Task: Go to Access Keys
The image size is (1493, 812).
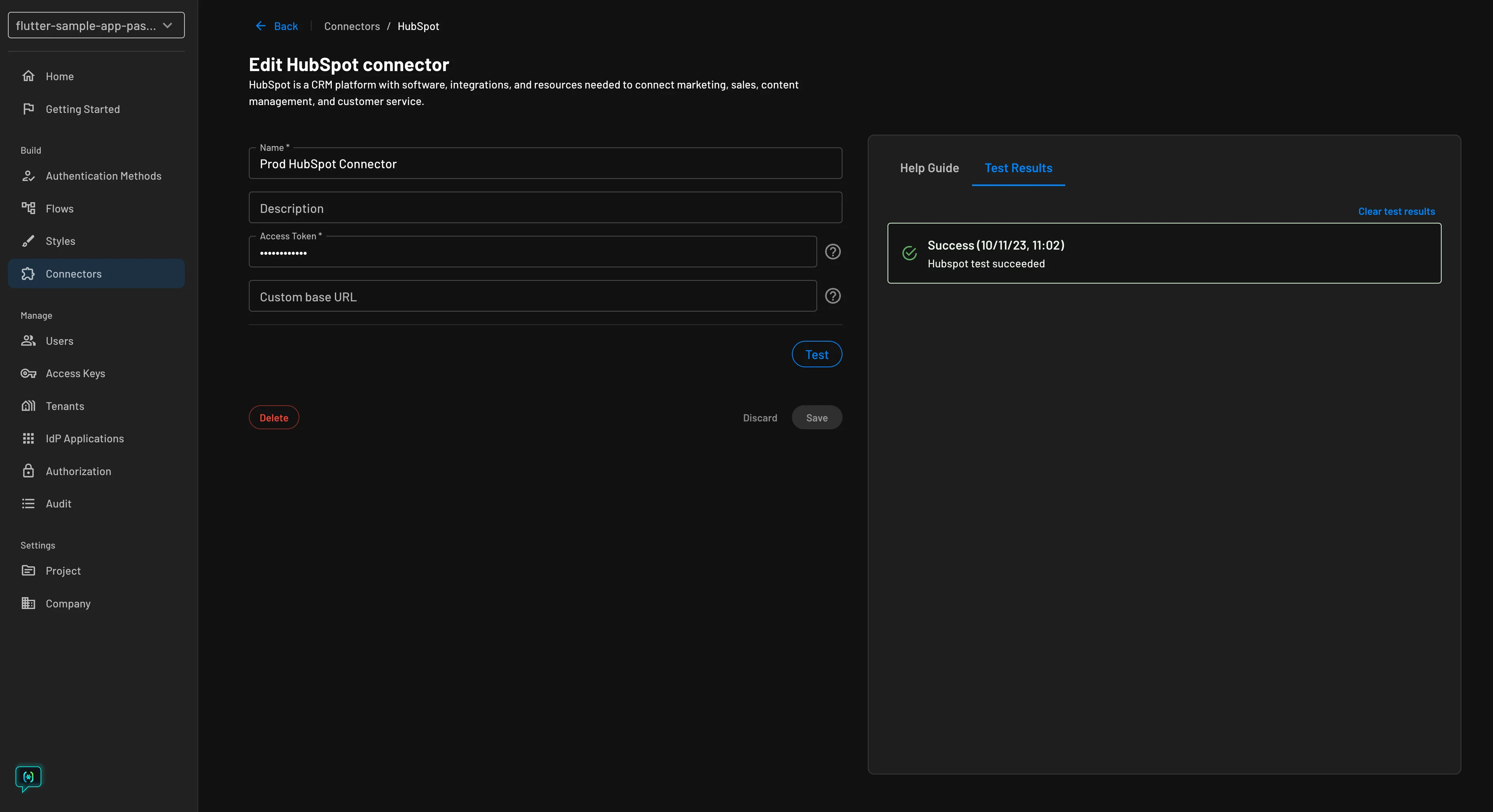Action: coord(96,373)
